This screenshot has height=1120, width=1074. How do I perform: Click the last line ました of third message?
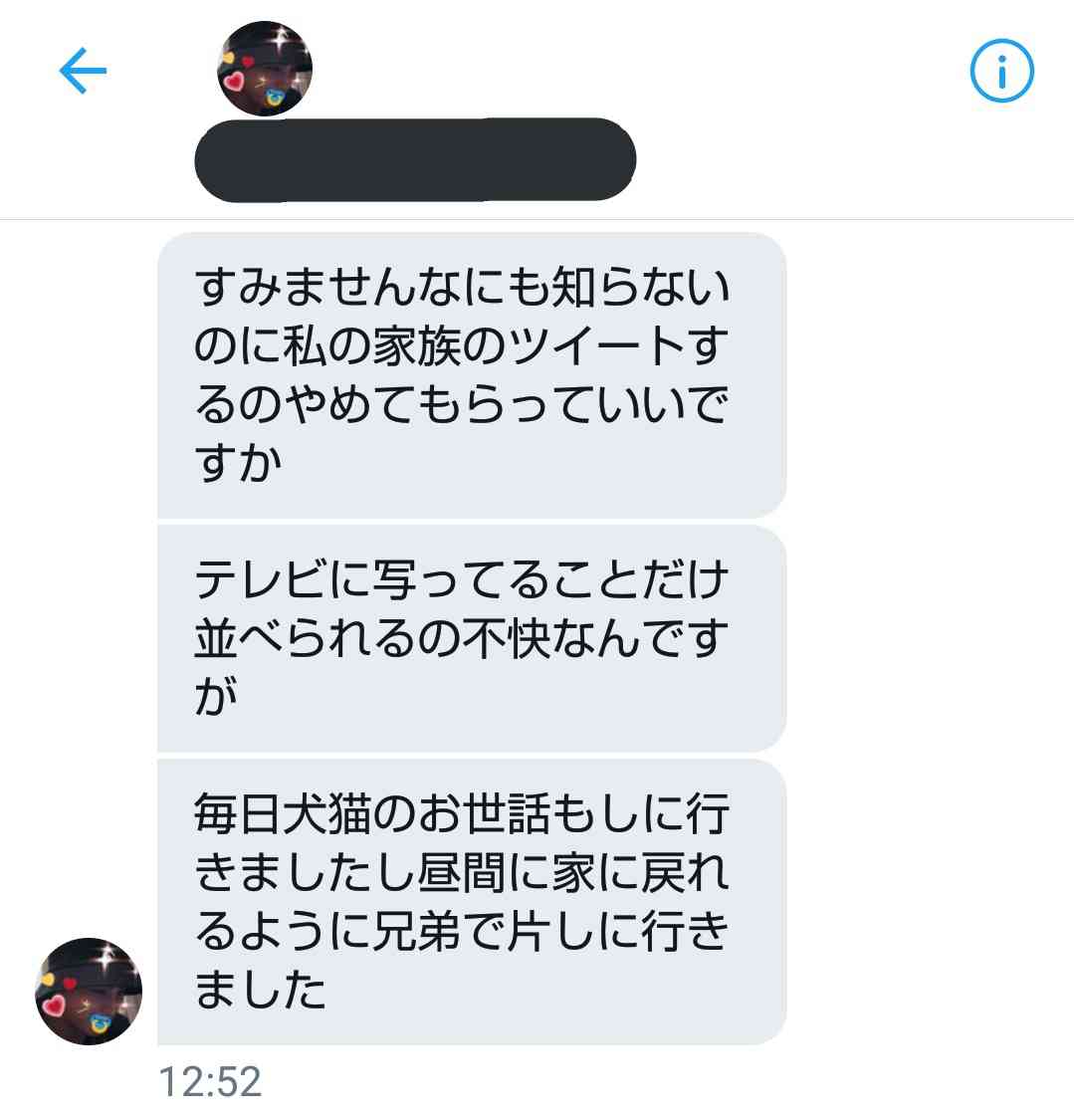click(x=261, y=990)
